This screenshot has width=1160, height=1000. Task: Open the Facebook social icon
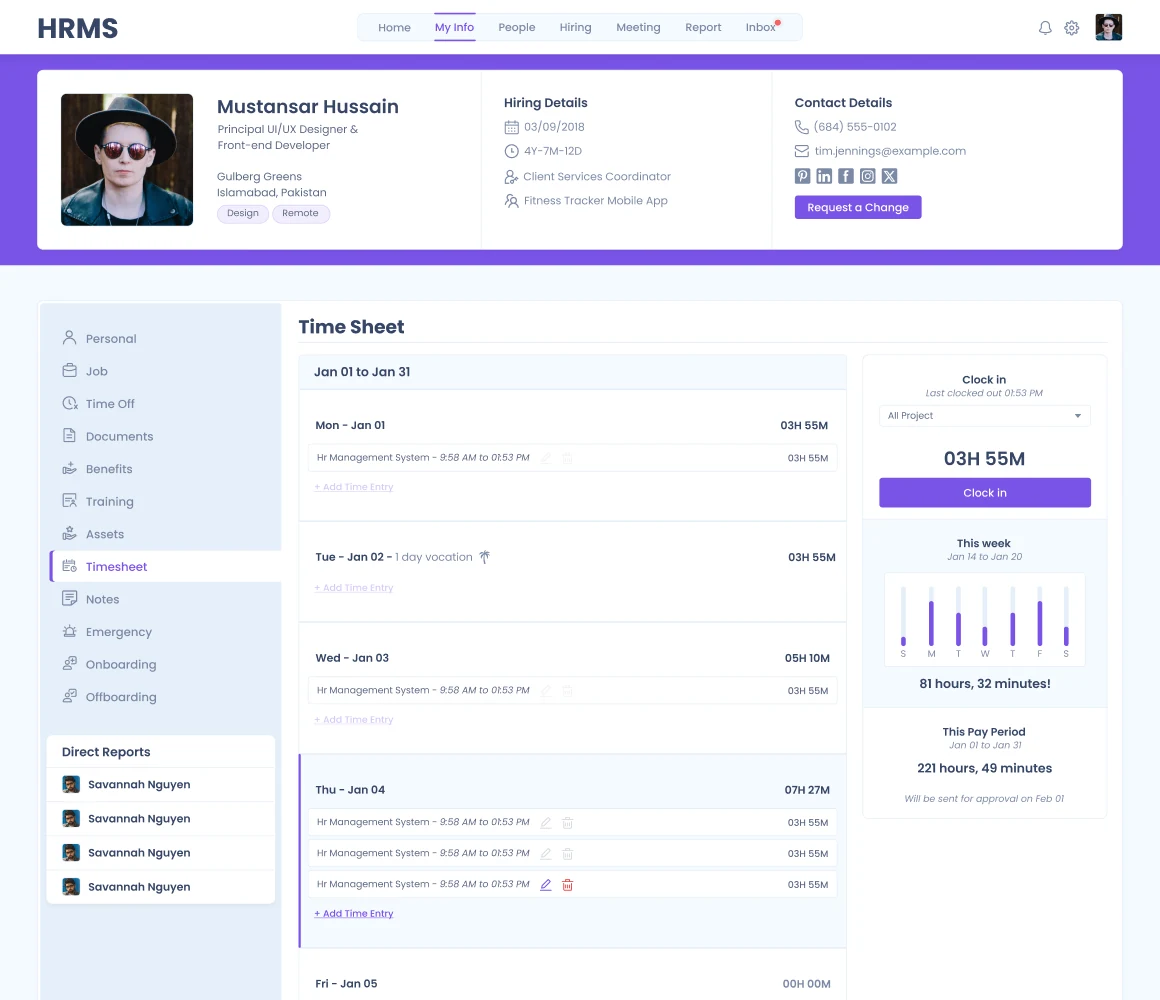pyautogui.click(x=846, y=176)
